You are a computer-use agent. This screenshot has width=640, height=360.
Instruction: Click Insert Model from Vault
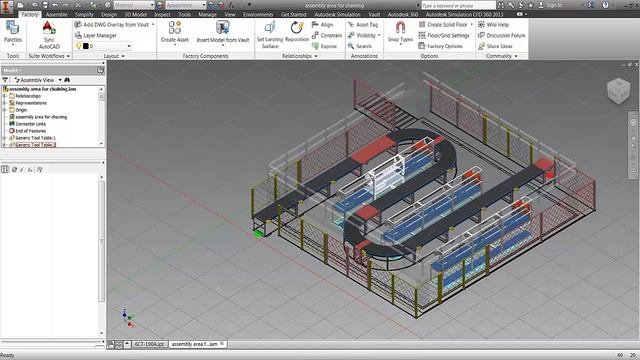pos(223,32)
